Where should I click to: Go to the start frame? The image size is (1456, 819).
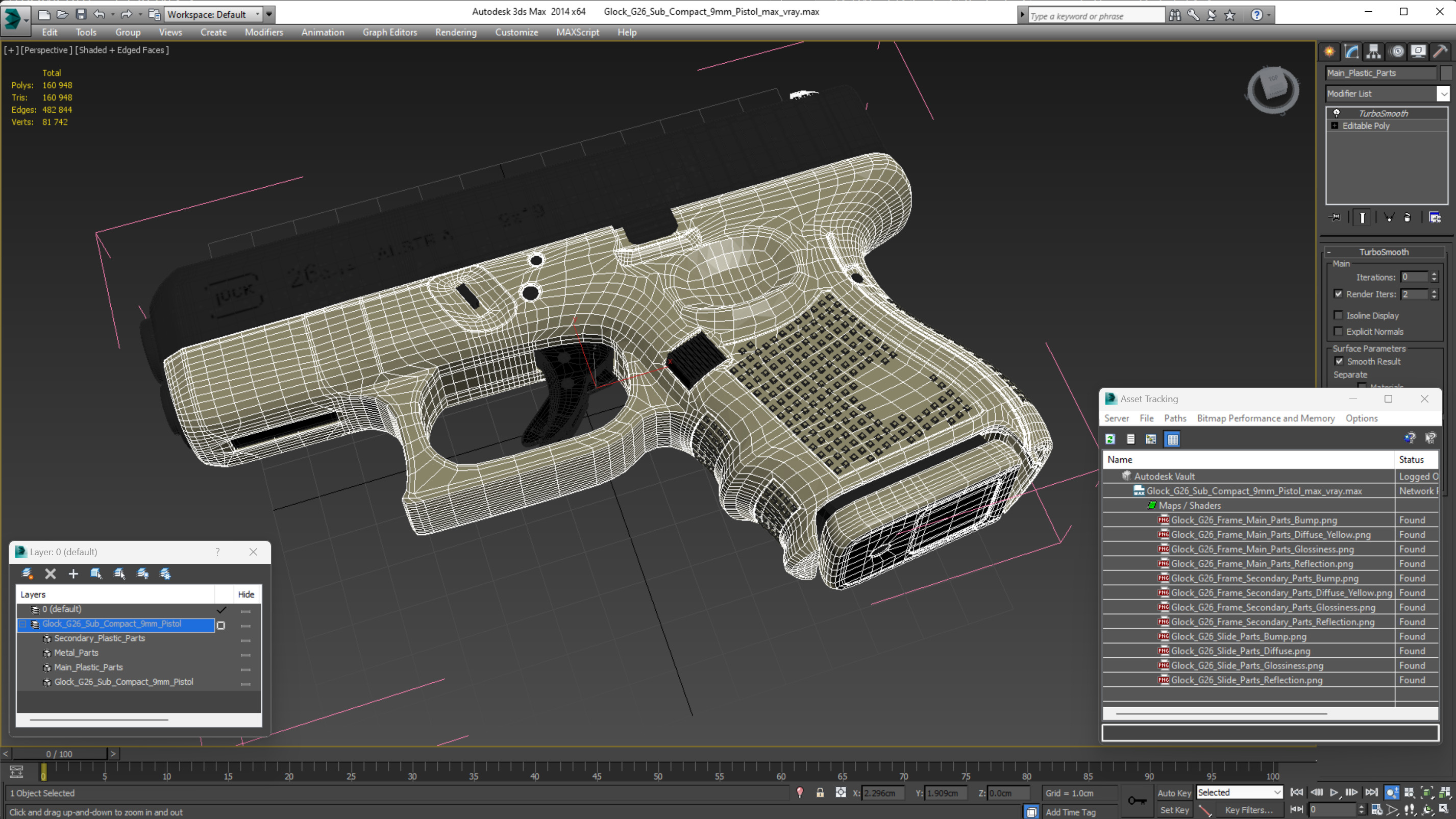tap(1297, 792)
